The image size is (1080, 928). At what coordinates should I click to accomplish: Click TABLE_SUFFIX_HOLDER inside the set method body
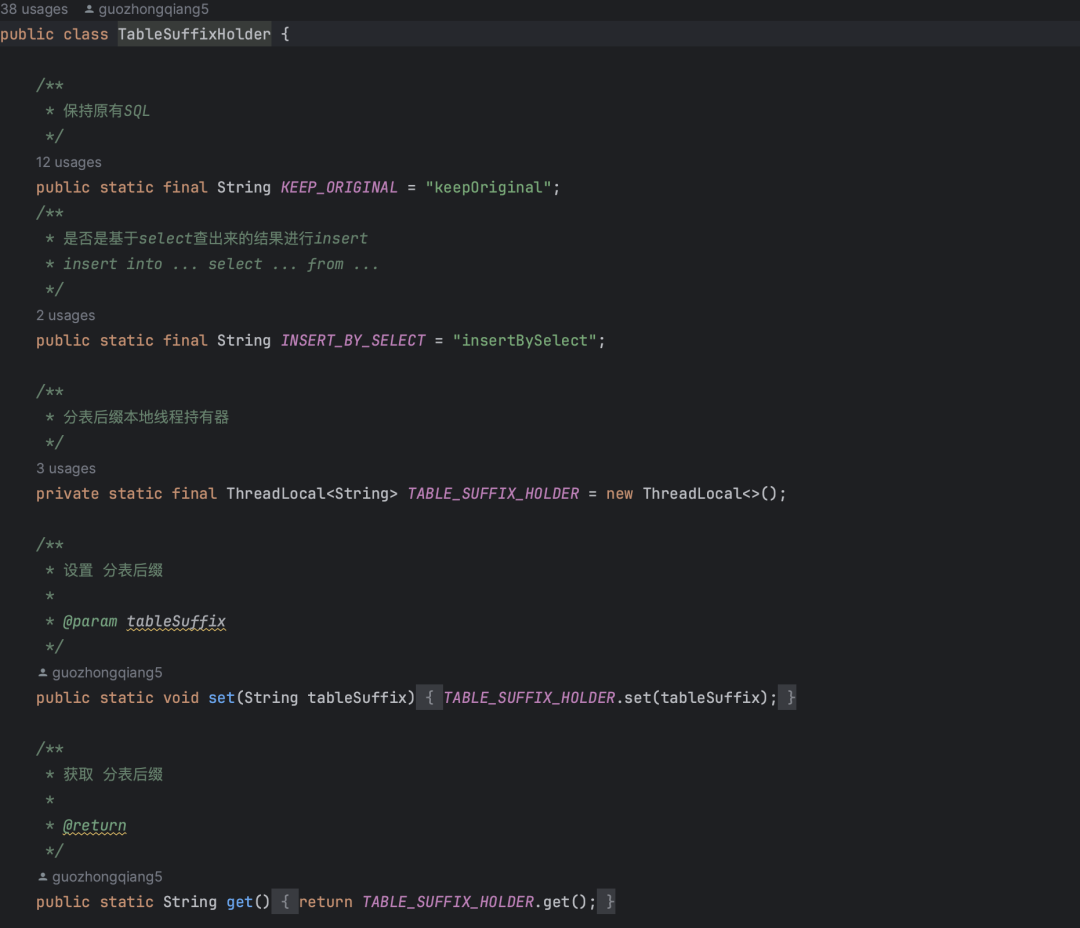(x=529, y=697)
